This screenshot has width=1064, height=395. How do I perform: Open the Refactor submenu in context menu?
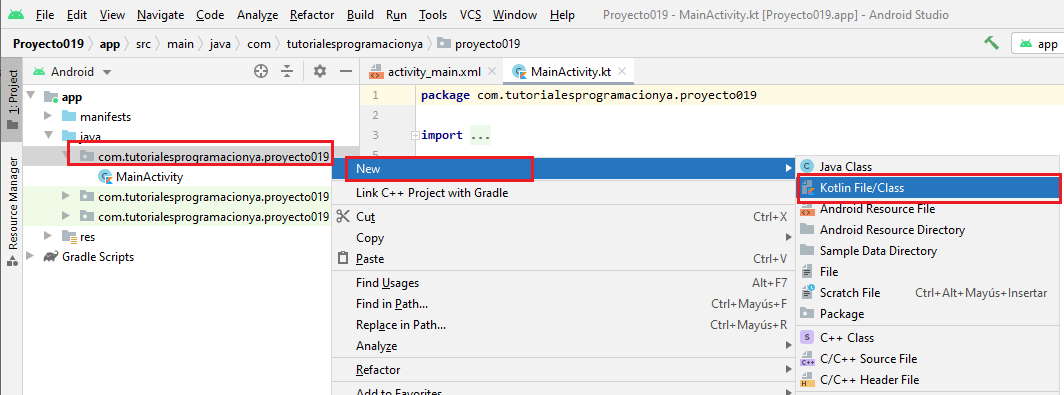[x=563, y=369]
